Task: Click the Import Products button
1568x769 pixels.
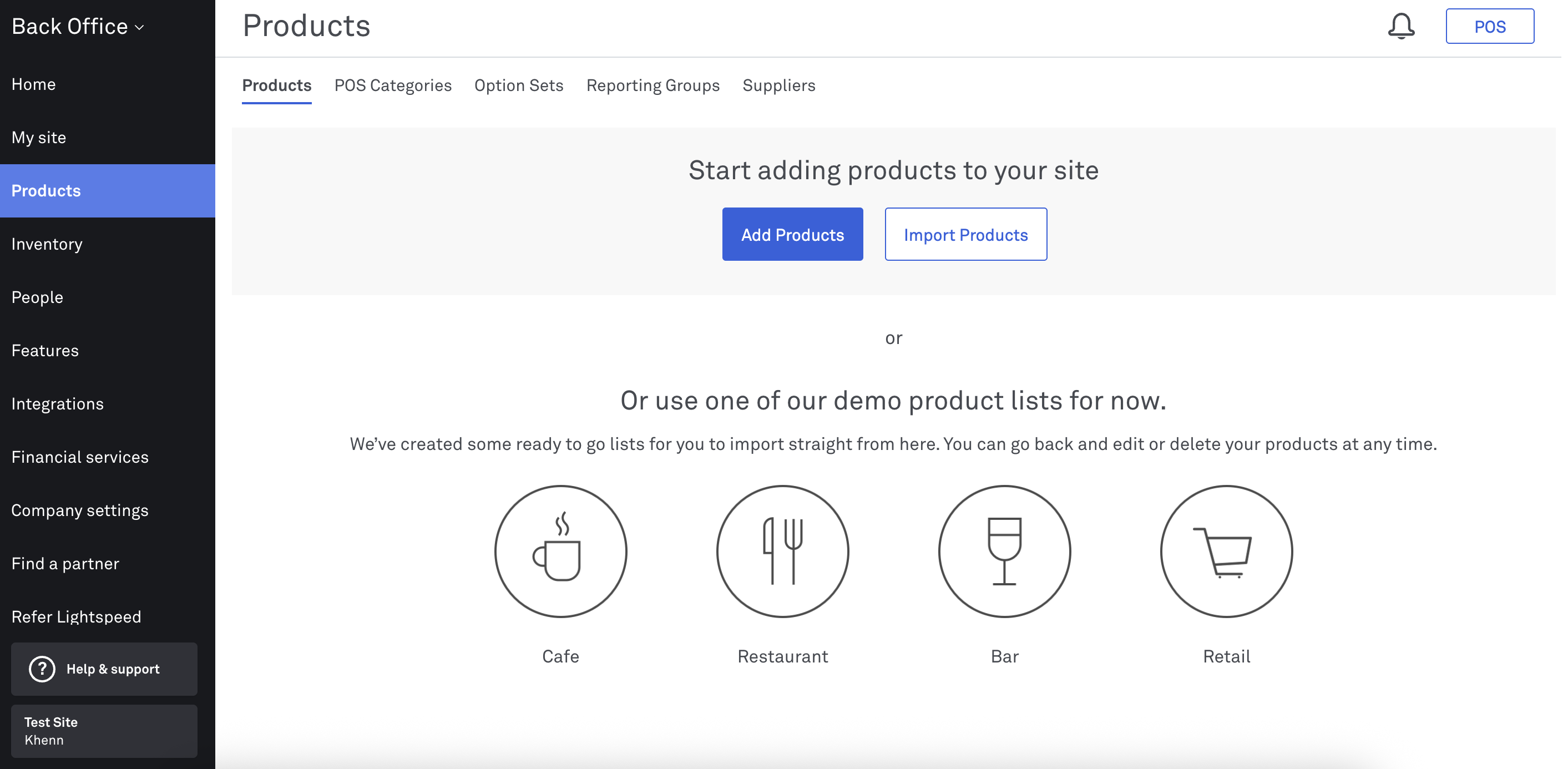Action: (965, 234)
